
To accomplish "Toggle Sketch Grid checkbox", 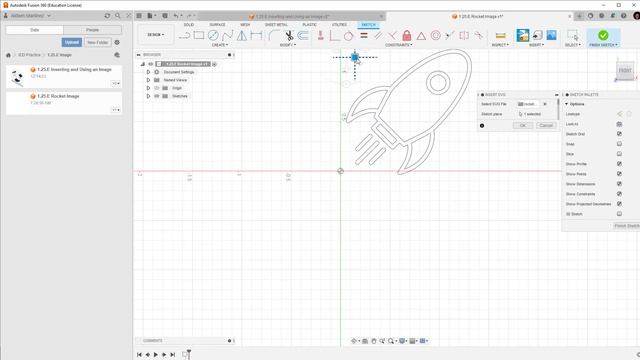I will click(x=619, y=134).
